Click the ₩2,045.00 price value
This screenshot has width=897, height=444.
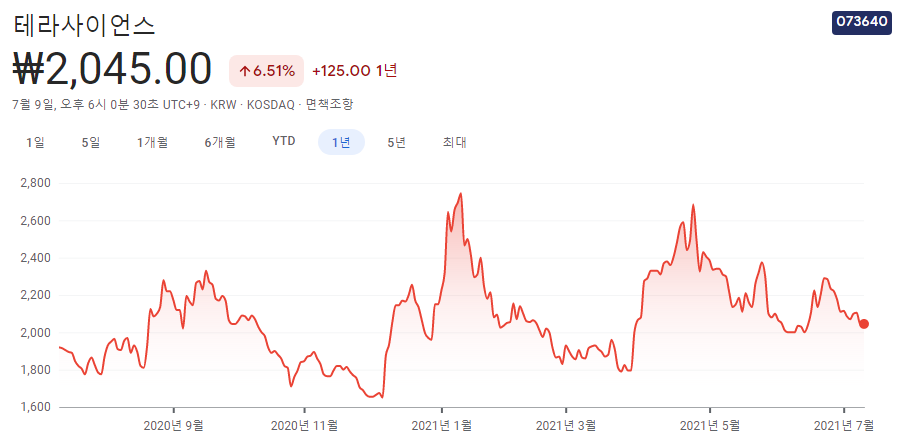point(112,69)
